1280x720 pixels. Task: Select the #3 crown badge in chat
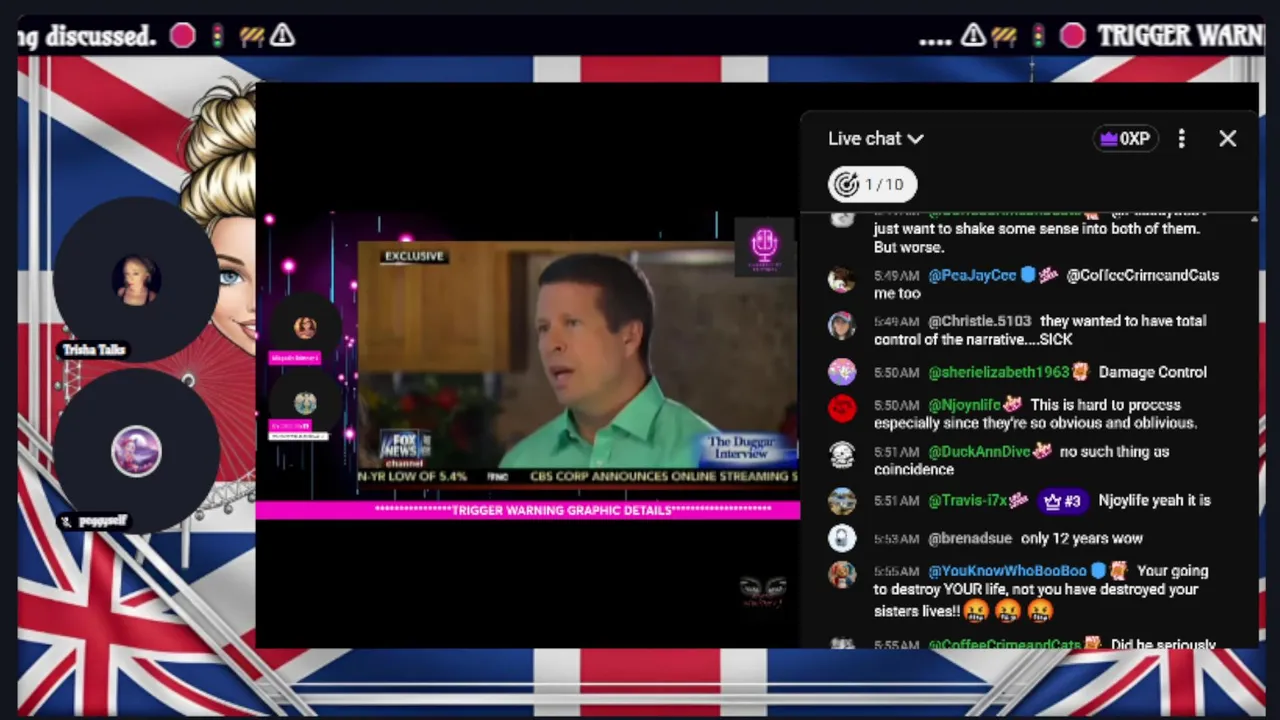coord(1062,500)
